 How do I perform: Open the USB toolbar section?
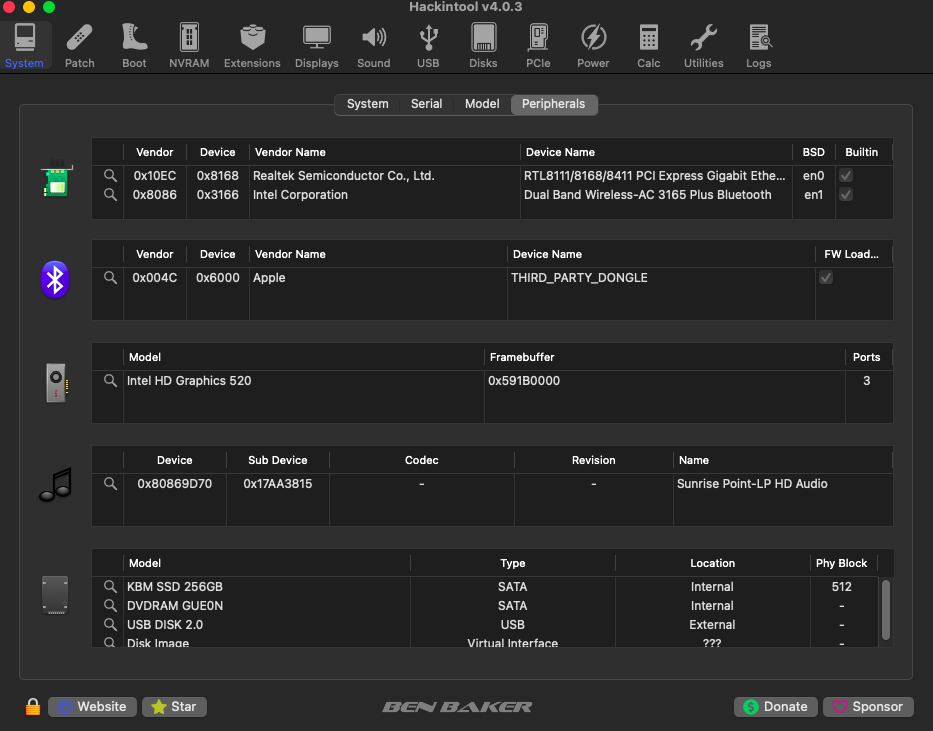click(x=428, y=46)
